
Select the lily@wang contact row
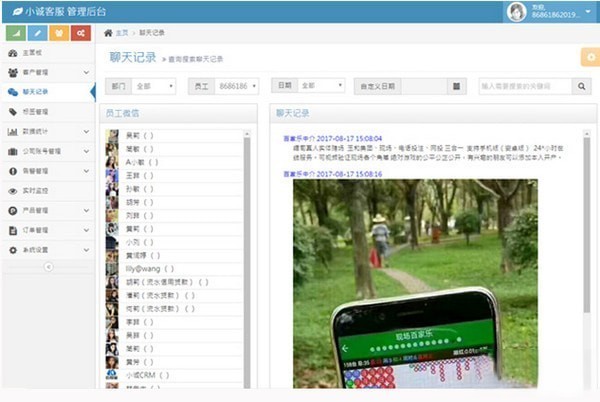(x=174, y=269)
